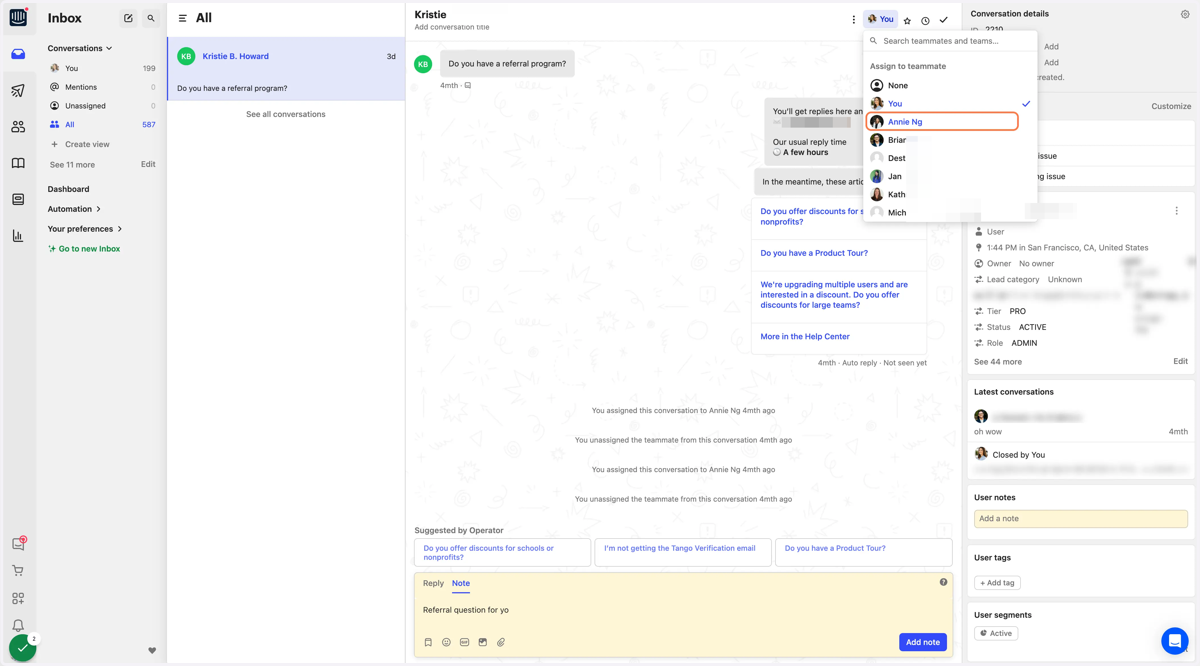
Task: Insert a saved reply bookmark icon
Action: 428,642
